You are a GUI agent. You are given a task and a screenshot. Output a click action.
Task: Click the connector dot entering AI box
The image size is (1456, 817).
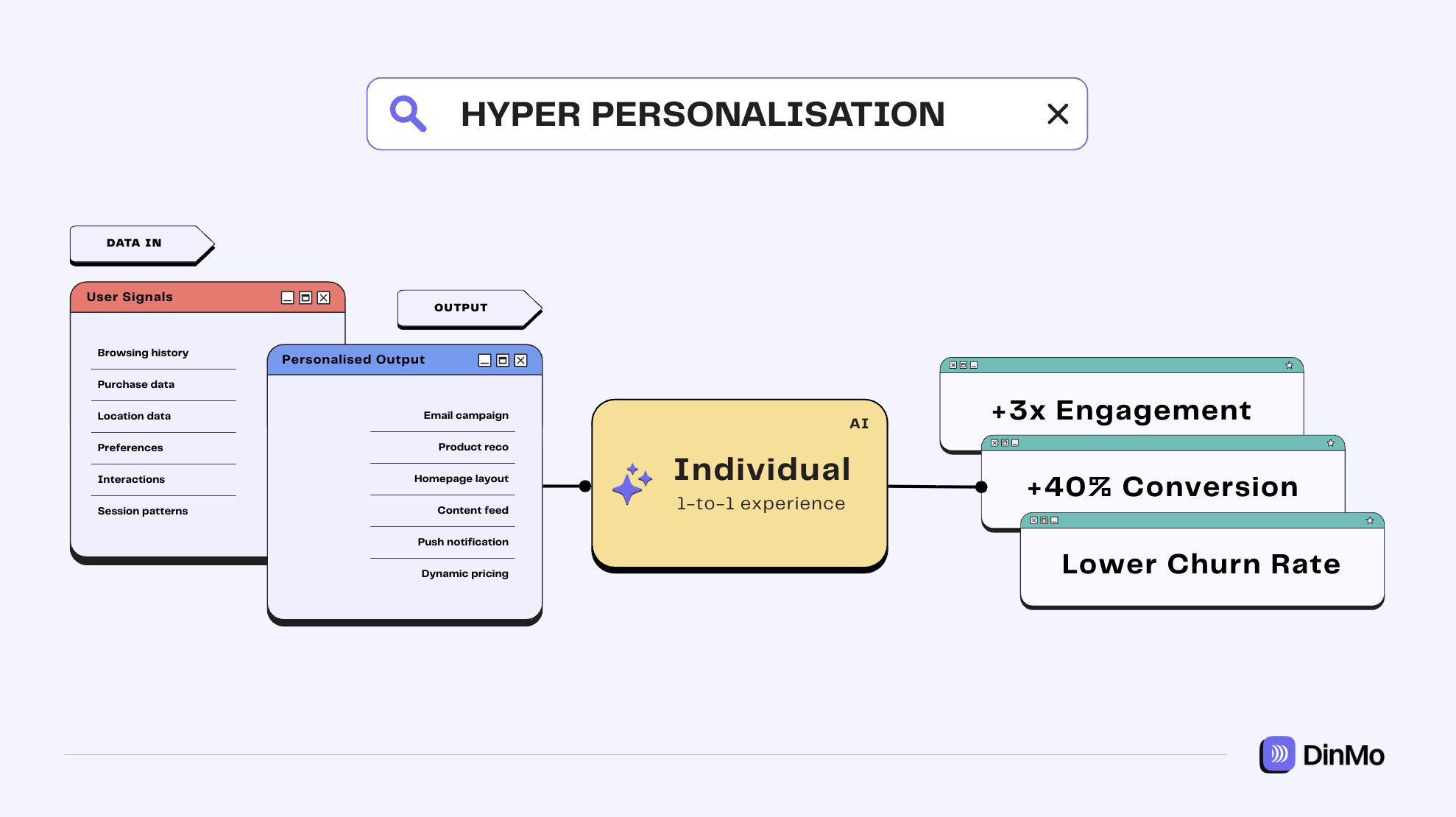click(585, 486)
